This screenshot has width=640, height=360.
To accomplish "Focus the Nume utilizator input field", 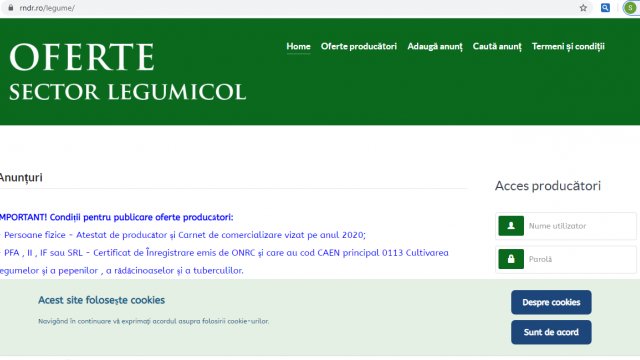I will click(566, 226).
